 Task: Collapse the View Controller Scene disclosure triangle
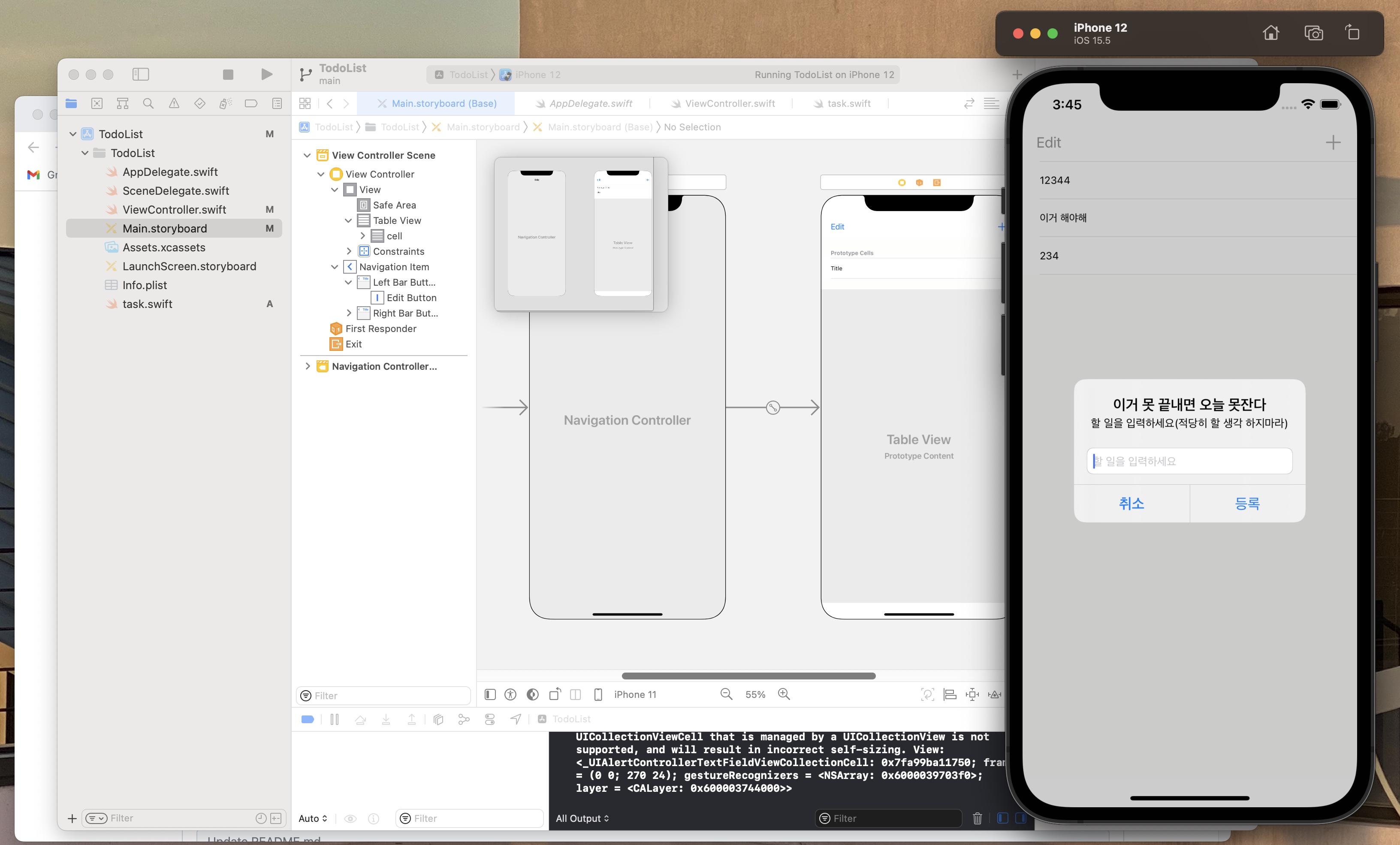point(308,154)
